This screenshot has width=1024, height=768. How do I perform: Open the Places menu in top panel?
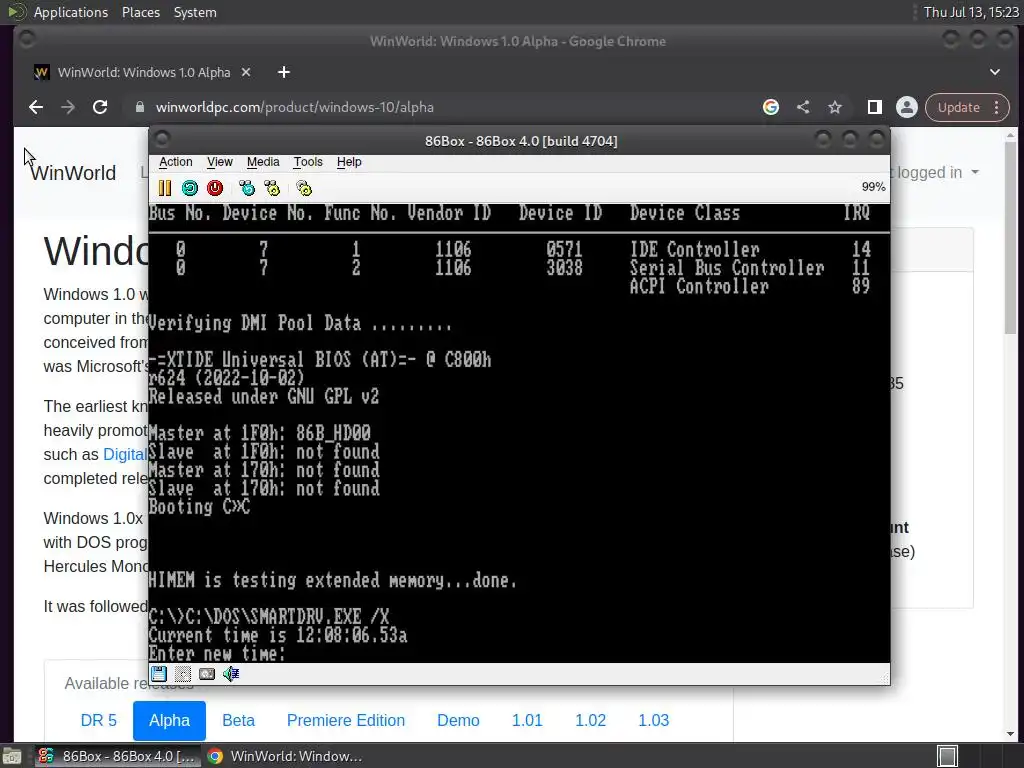point(140,12)
